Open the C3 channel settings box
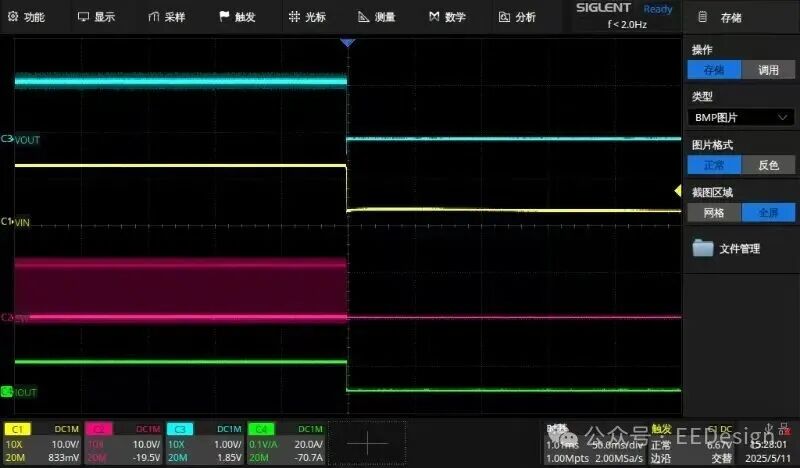This screenshot has height=468, width=800. coord(203,443)
